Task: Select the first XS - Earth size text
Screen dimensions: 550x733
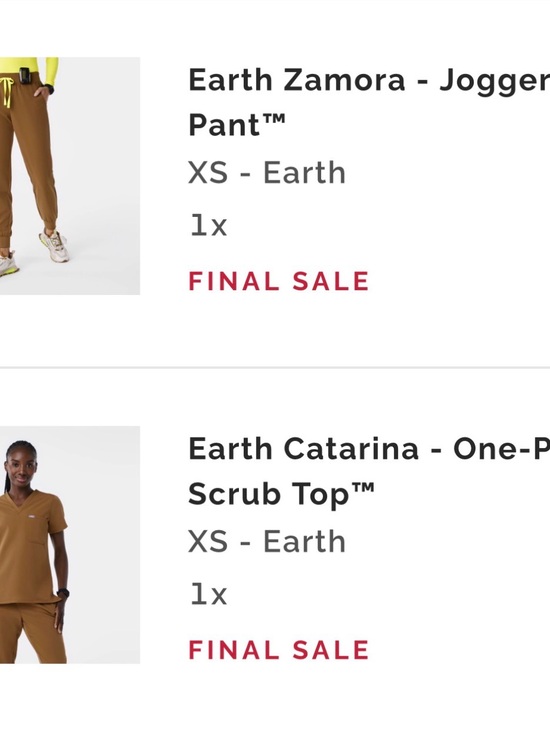Action: coord(267,172)
